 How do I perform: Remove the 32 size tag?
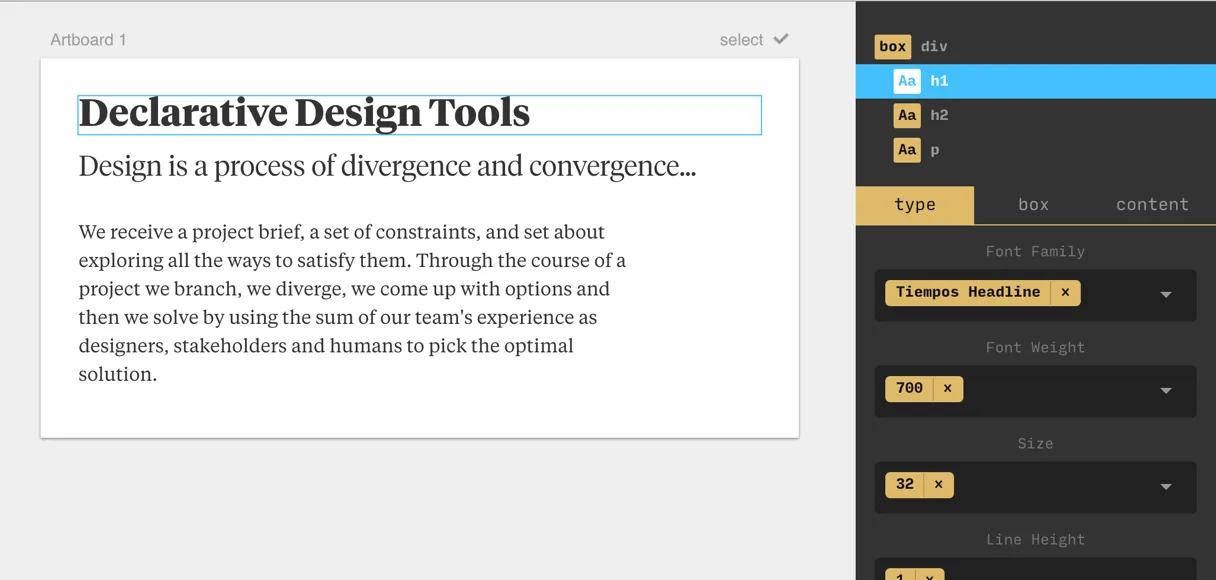coord(938,484)
